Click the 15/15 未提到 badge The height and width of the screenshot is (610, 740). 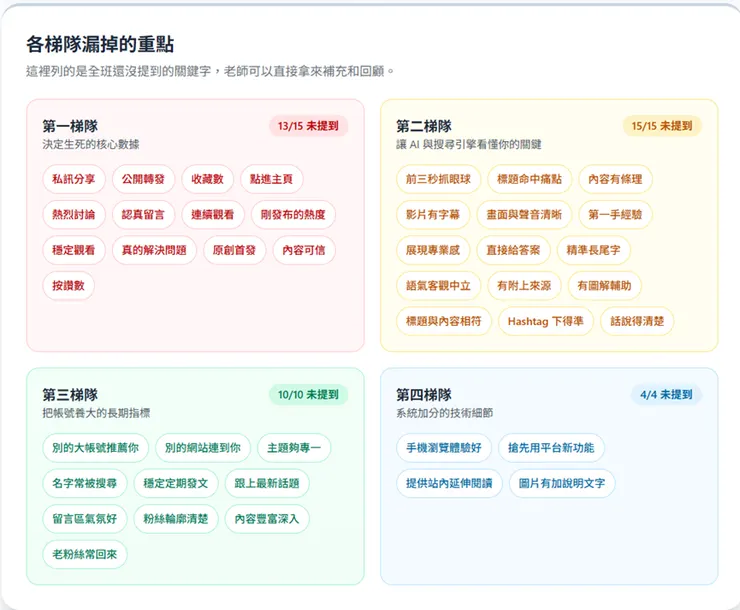coord(662,126)
